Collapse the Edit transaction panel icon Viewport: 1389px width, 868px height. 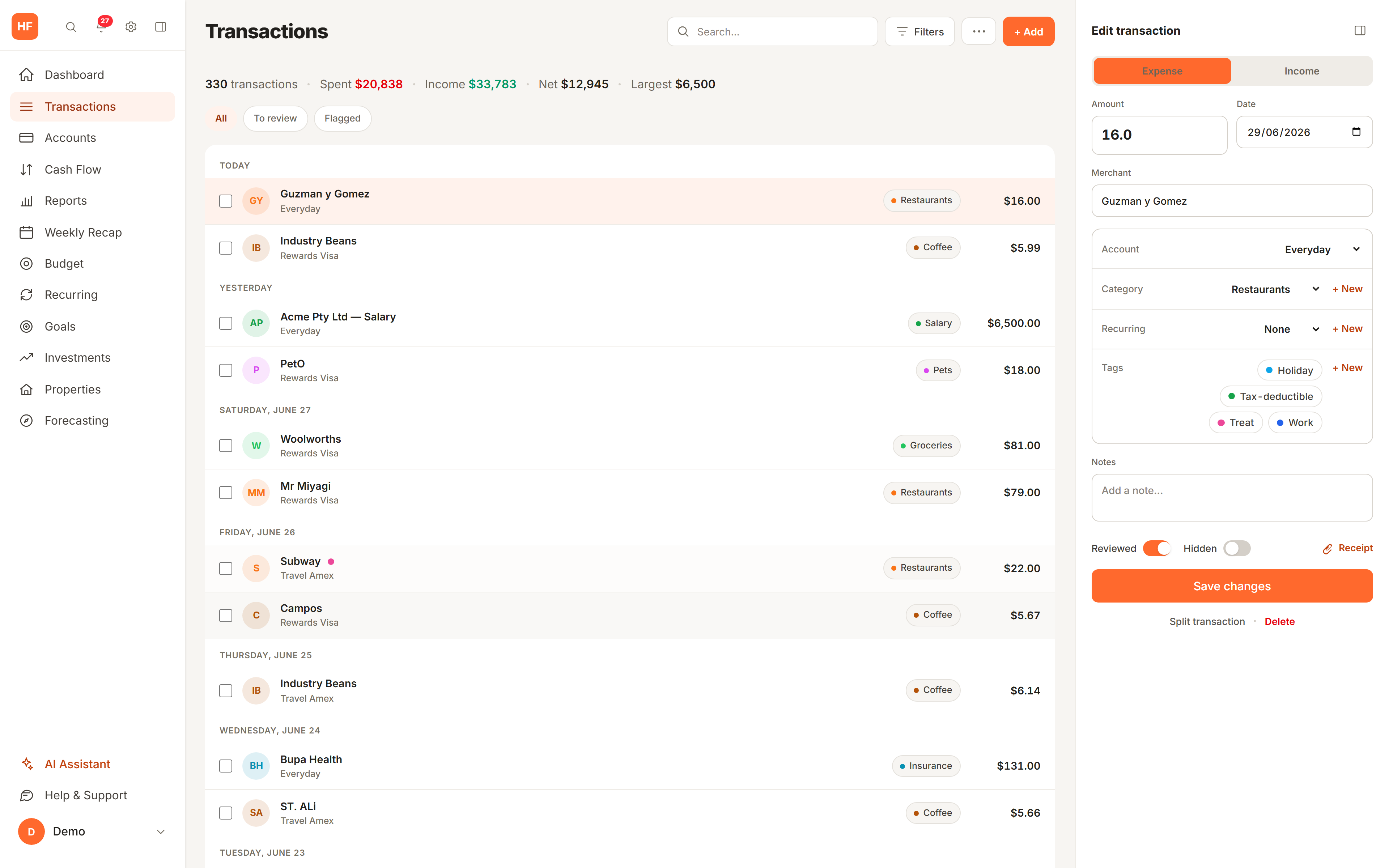coord(1360,30)
